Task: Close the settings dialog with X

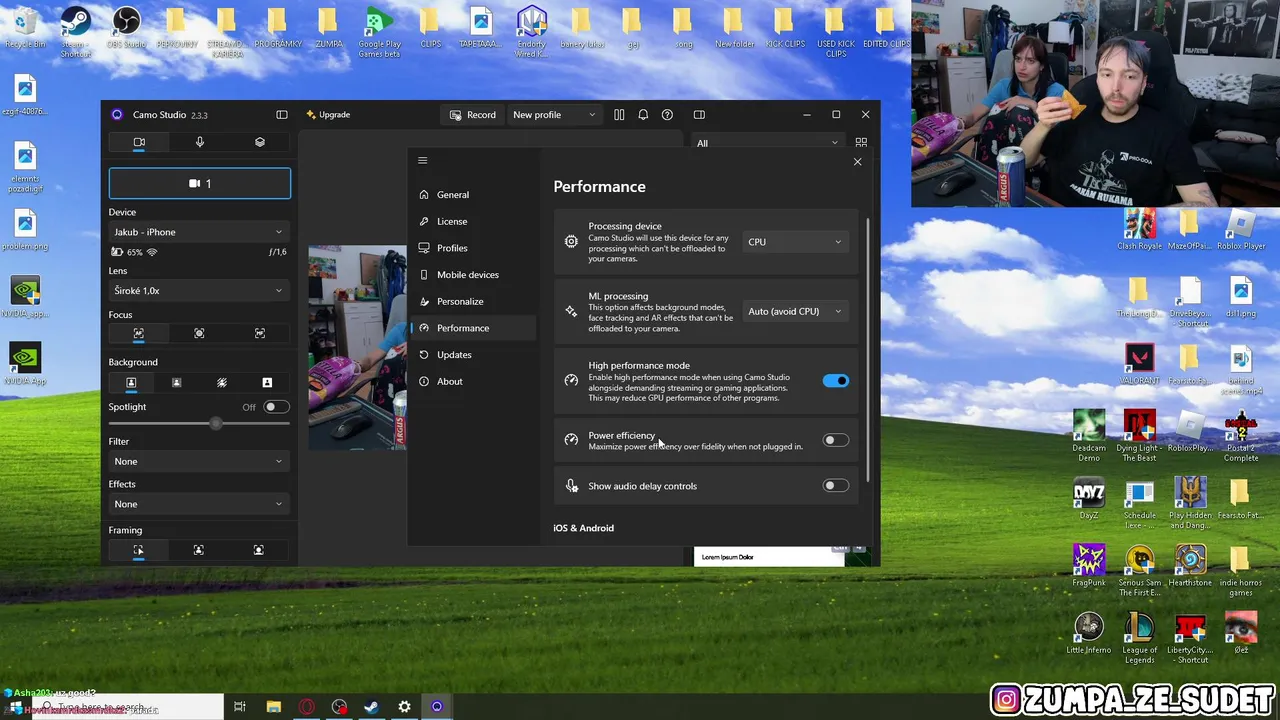Action: [857, 162]
